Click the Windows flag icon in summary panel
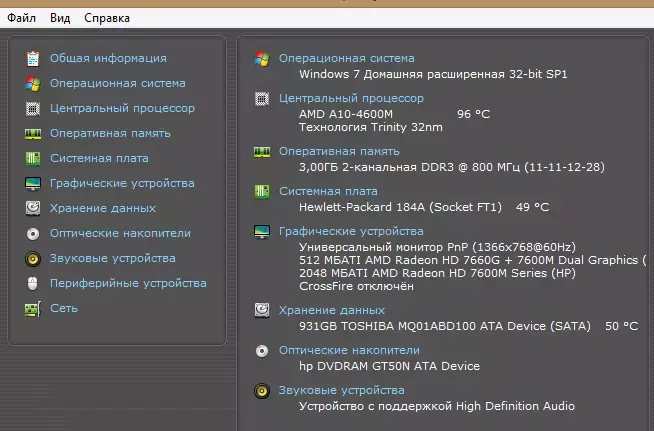The height and width of the screenshot is (431, 654). point(262,59)
